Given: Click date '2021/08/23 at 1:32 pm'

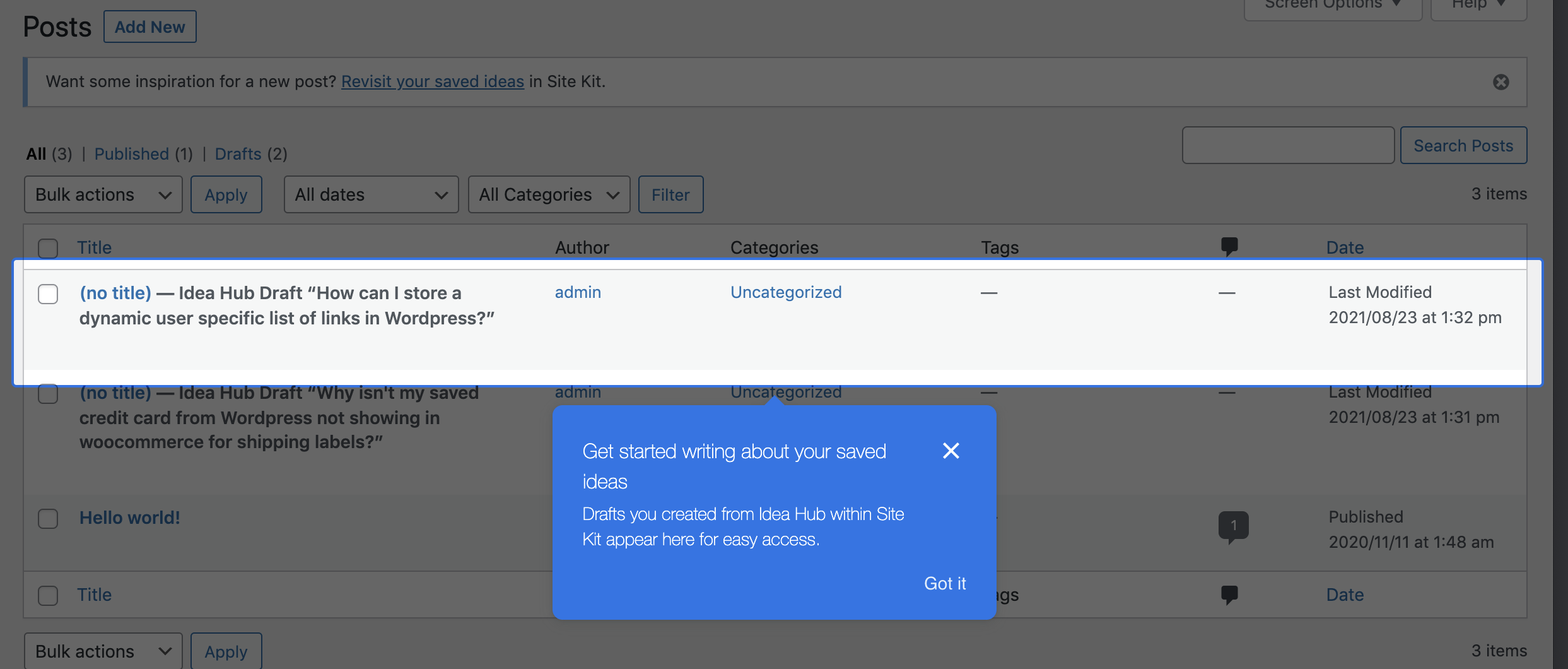Looking at the screenshot, I should tap(1415, 317).
